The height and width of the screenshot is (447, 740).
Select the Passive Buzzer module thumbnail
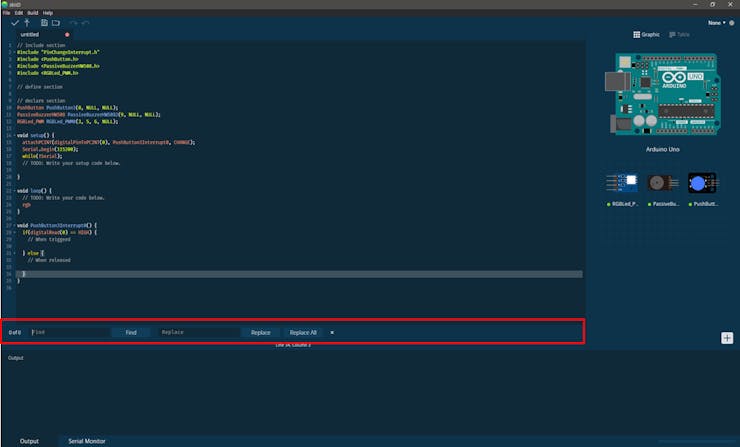pyautogui.click(x=662, y=183)
